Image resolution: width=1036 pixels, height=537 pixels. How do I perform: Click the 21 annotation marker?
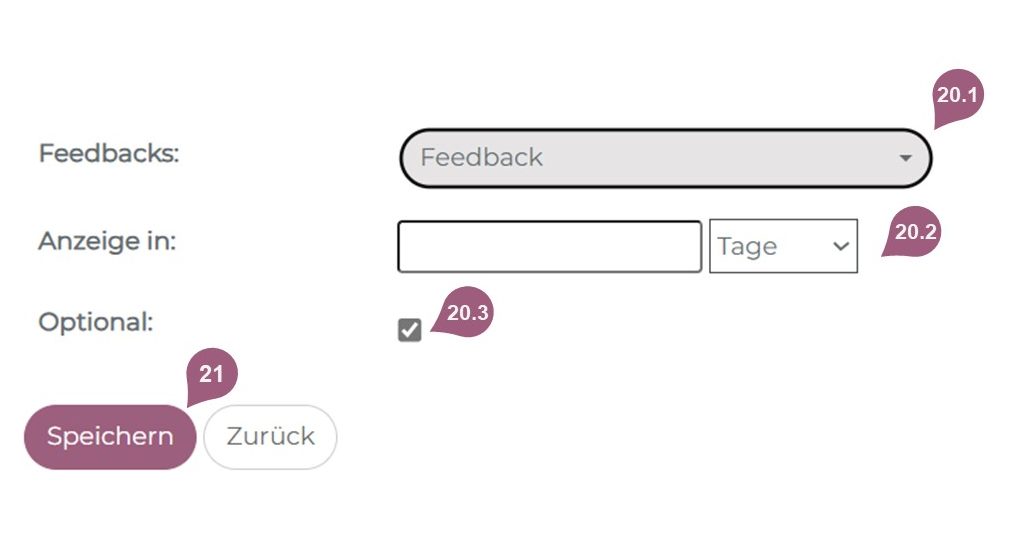[211, 377]
